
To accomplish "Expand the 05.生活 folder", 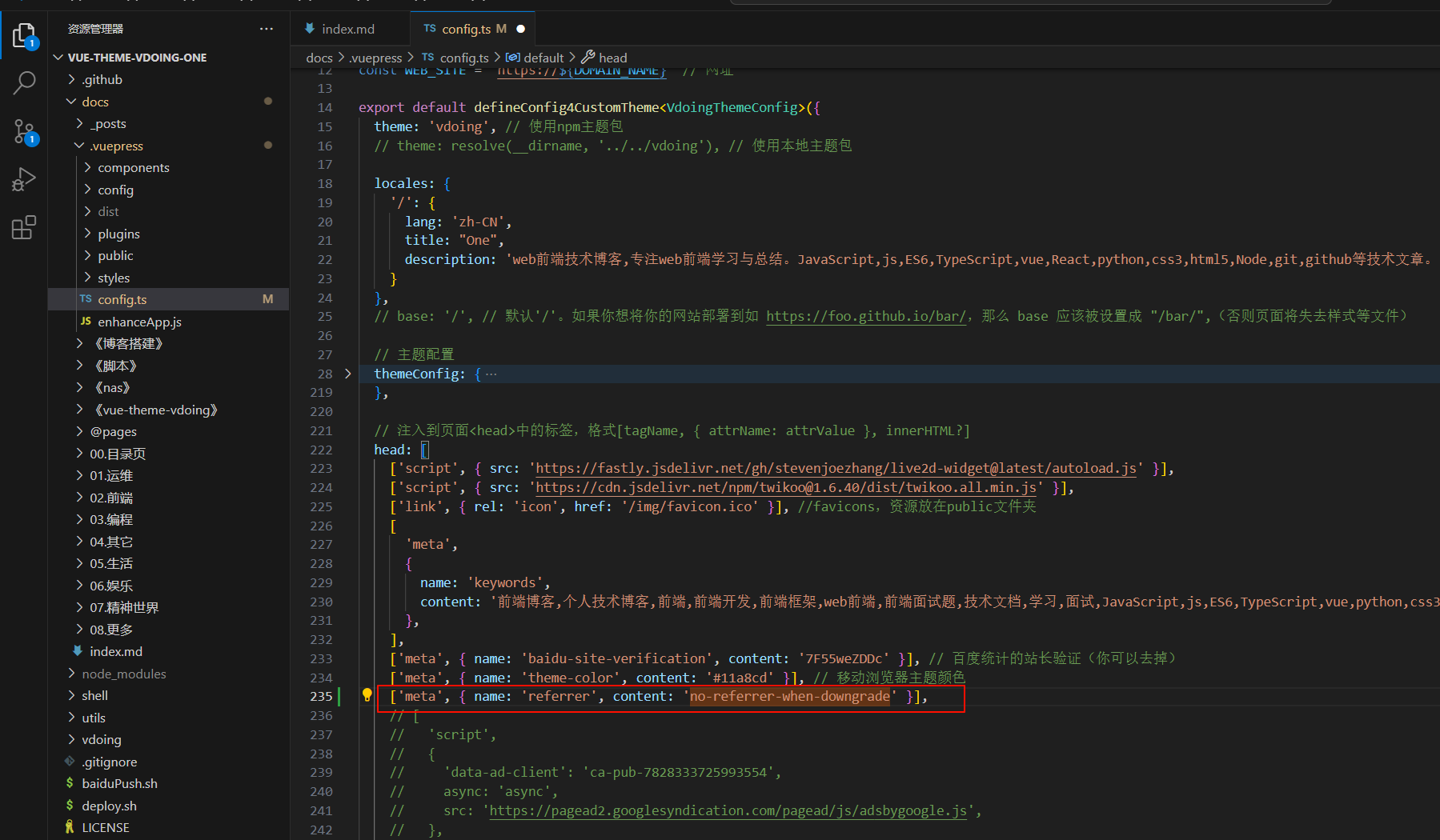I will coord(79,563).
